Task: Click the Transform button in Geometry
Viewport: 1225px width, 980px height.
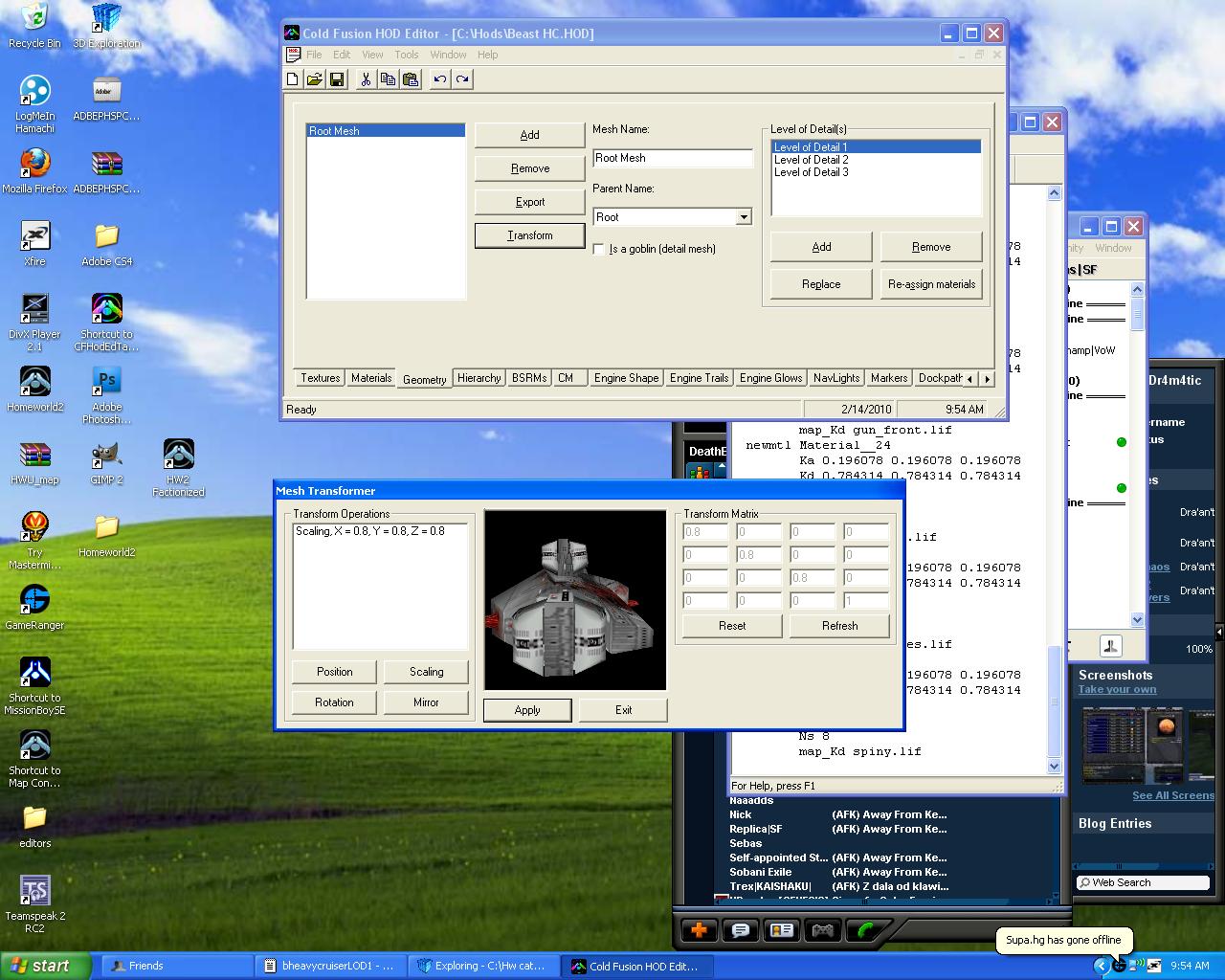Action: pos(529,235)
